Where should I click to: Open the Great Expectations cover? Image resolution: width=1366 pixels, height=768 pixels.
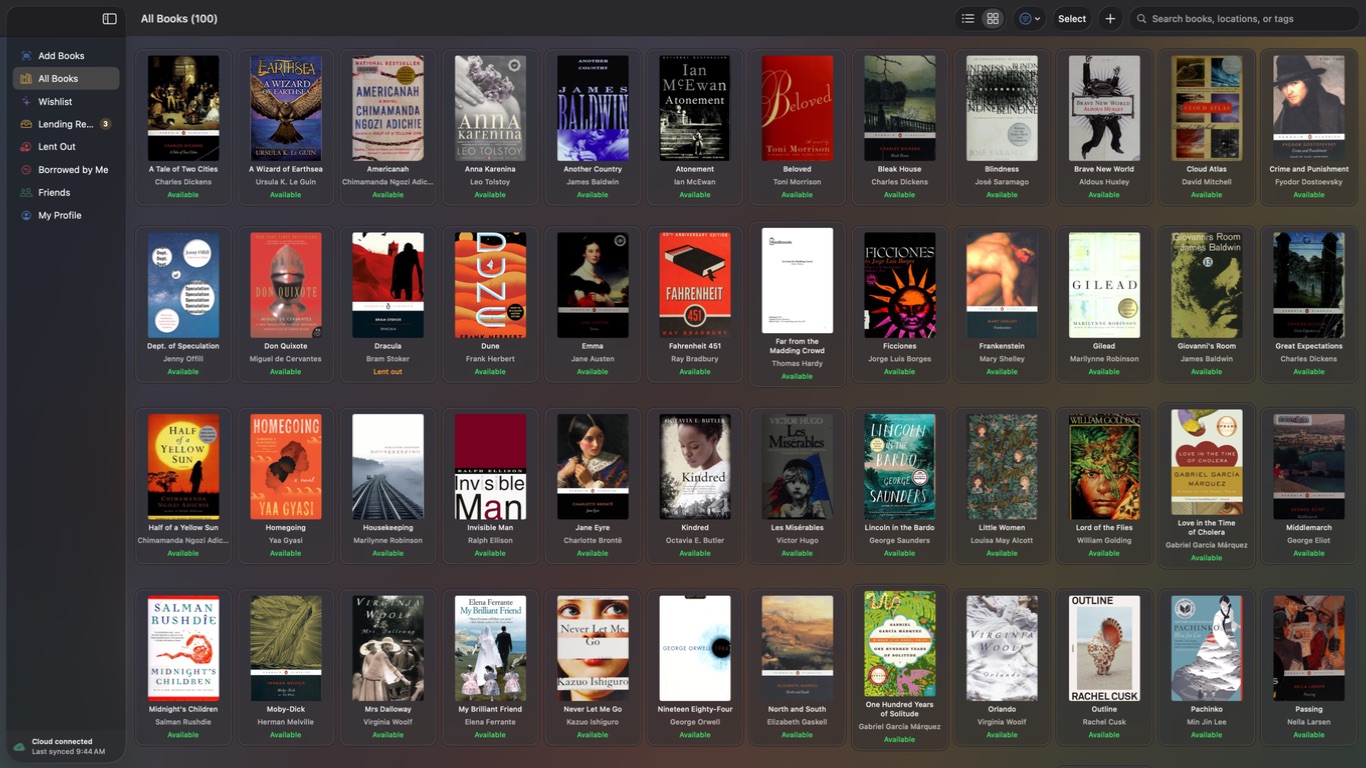(x=1308, y=285)
